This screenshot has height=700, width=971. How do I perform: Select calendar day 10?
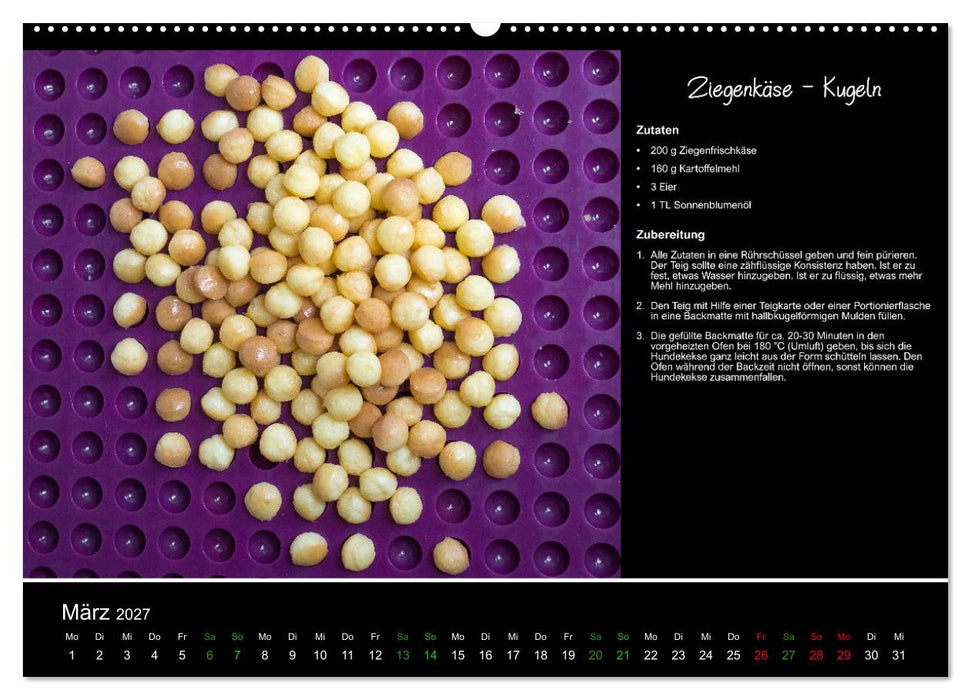320,655
